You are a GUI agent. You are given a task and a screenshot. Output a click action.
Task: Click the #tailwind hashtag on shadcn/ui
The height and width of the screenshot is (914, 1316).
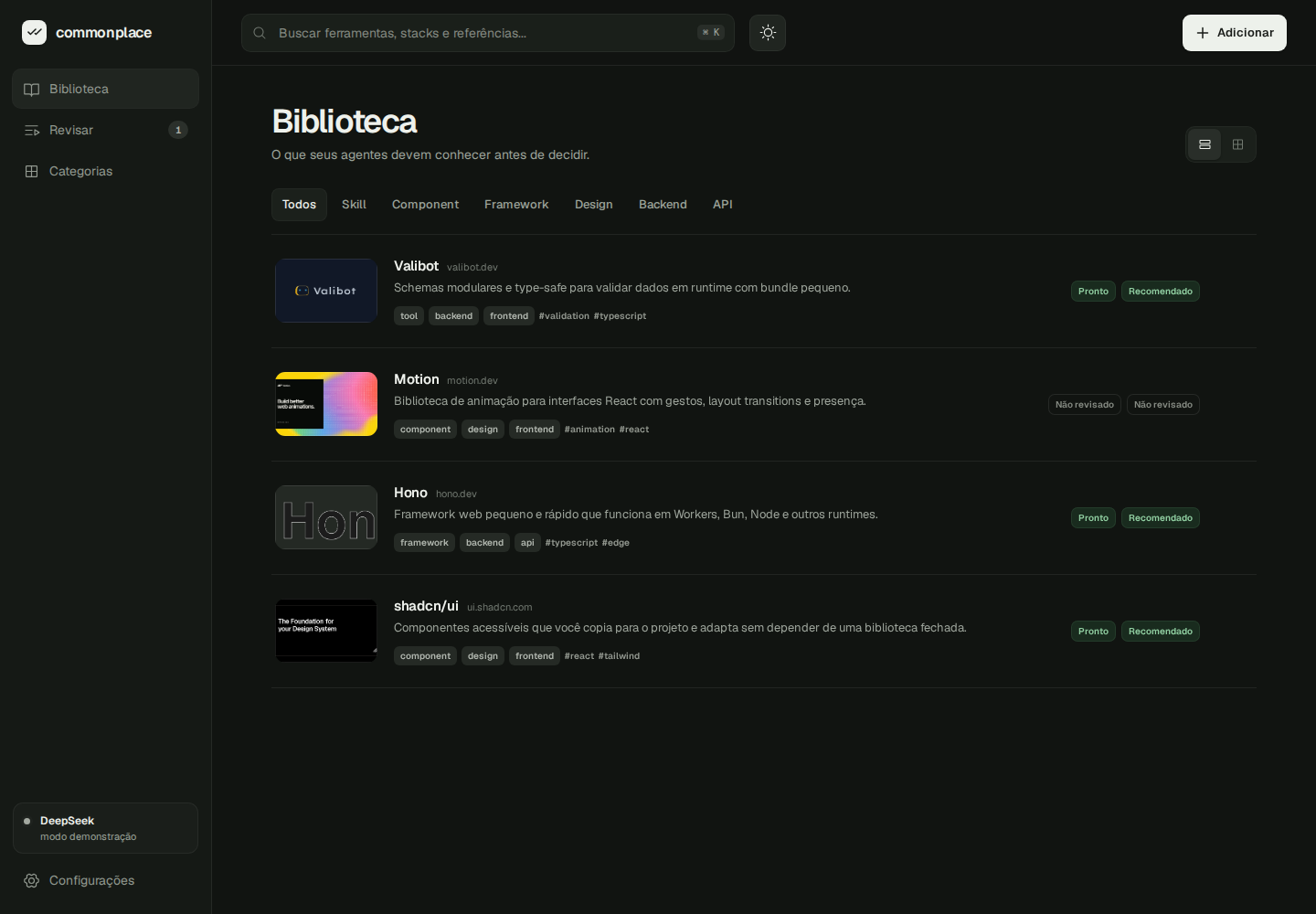tap(619, 656)
